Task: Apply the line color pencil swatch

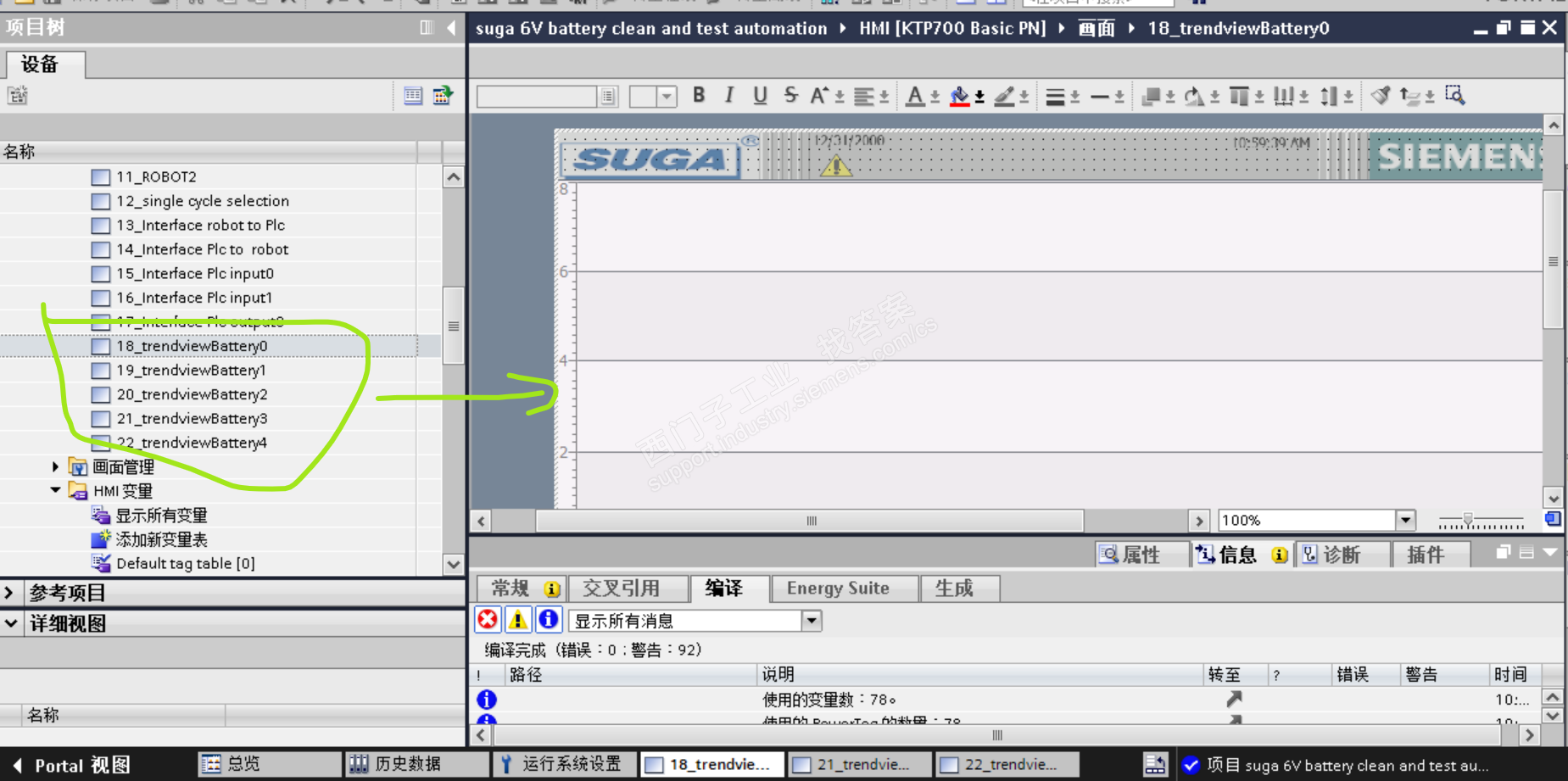Action: (x=1004, y=96)
